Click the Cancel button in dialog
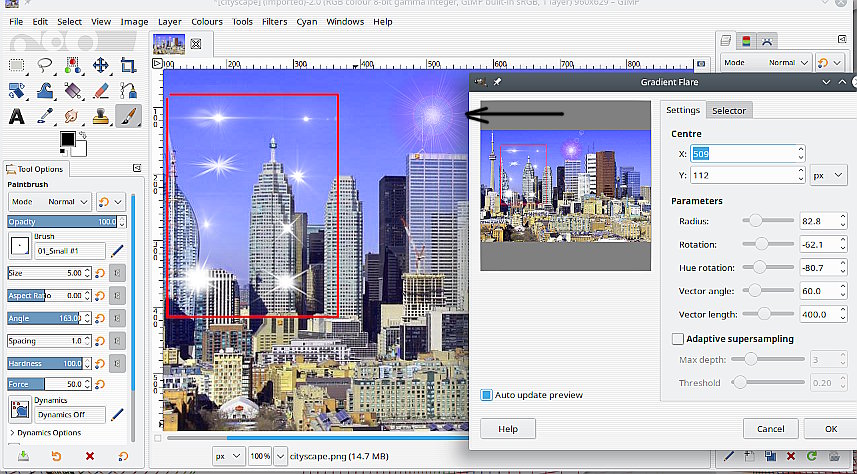 coord(770,429)
